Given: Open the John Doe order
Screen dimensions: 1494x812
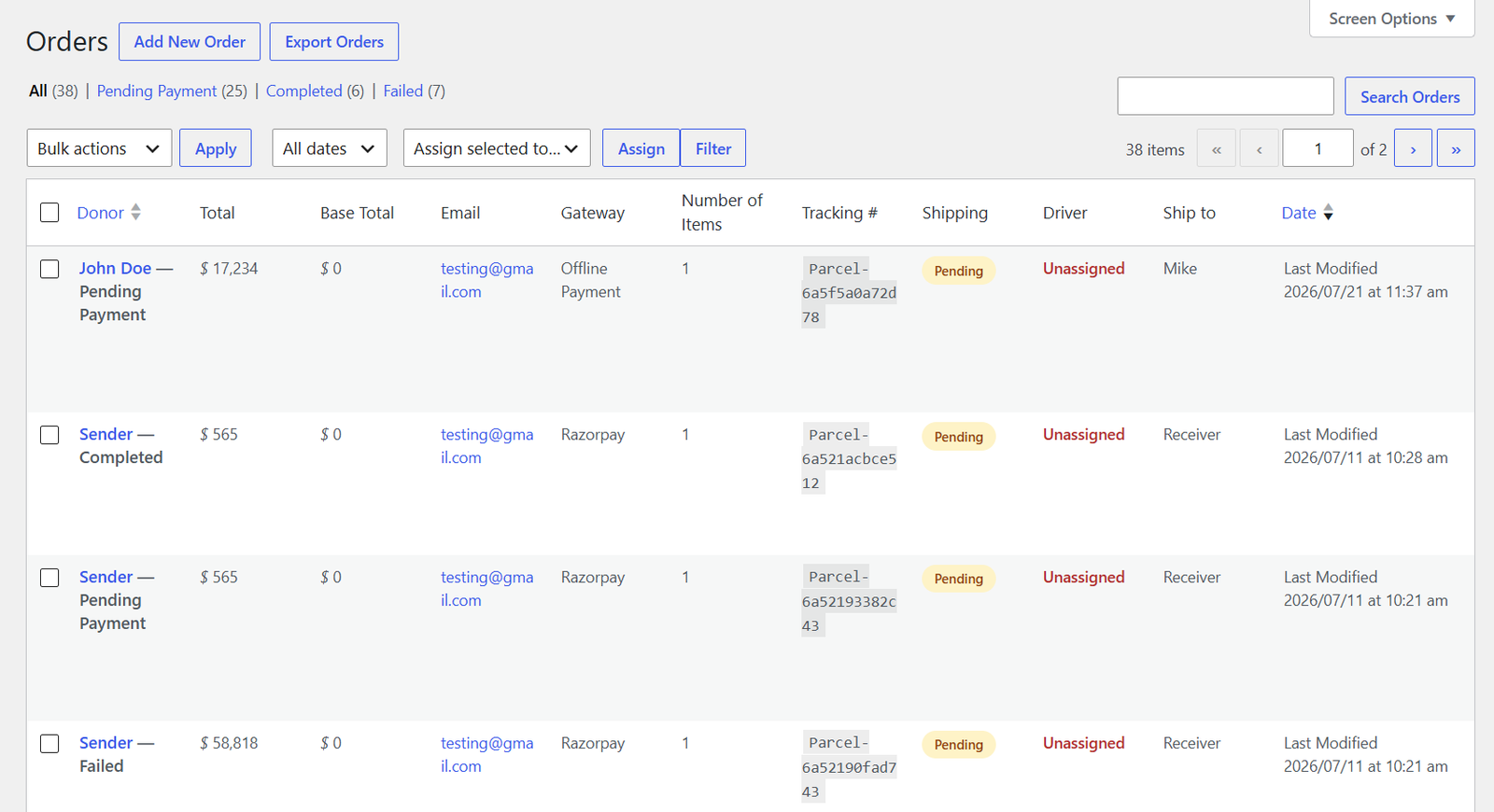Looking at the screenshot, I should 115,268.
